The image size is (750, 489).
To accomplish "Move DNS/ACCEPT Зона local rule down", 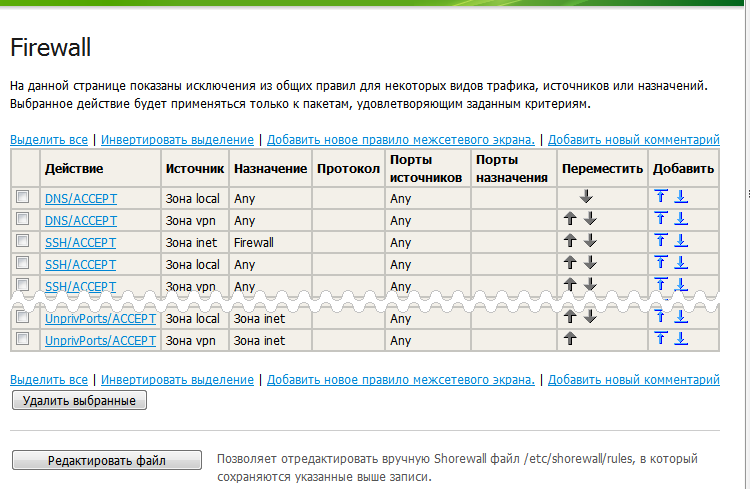I will coord(586,196).
